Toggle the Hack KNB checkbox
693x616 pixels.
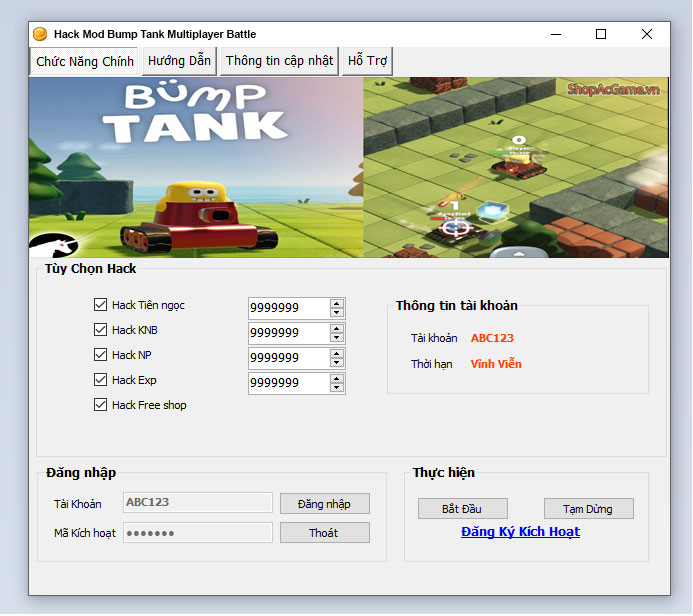coord(100,330)
